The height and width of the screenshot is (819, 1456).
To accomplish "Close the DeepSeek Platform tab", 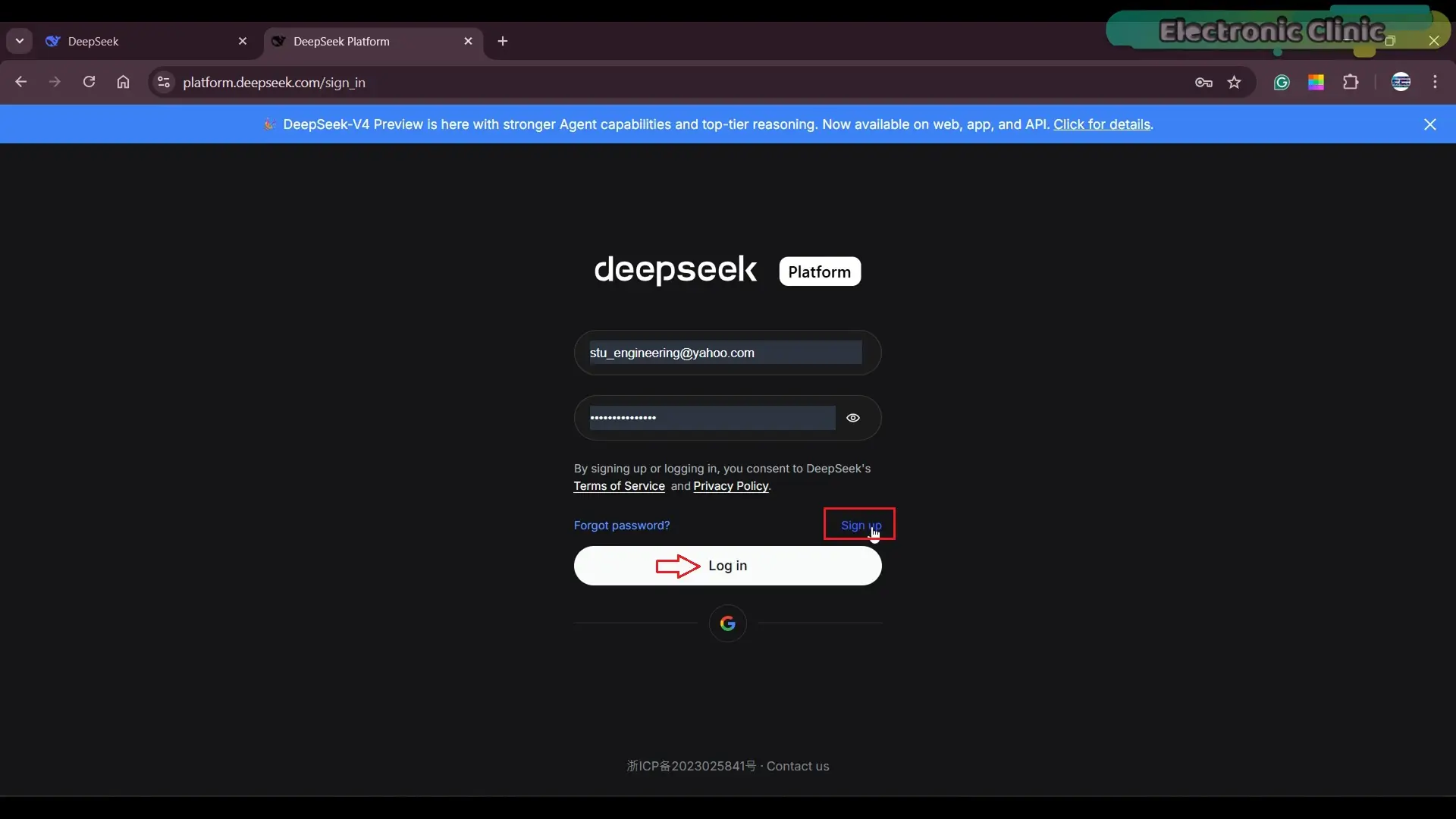I will (468, 41).
